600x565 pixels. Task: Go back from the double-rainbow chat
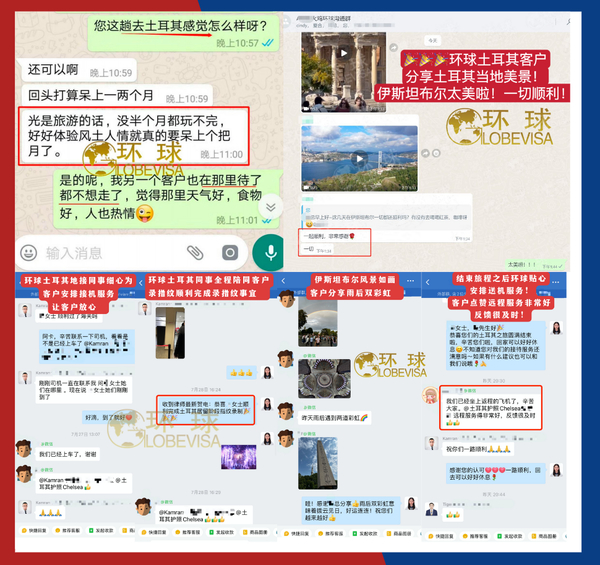coord(283,281)
